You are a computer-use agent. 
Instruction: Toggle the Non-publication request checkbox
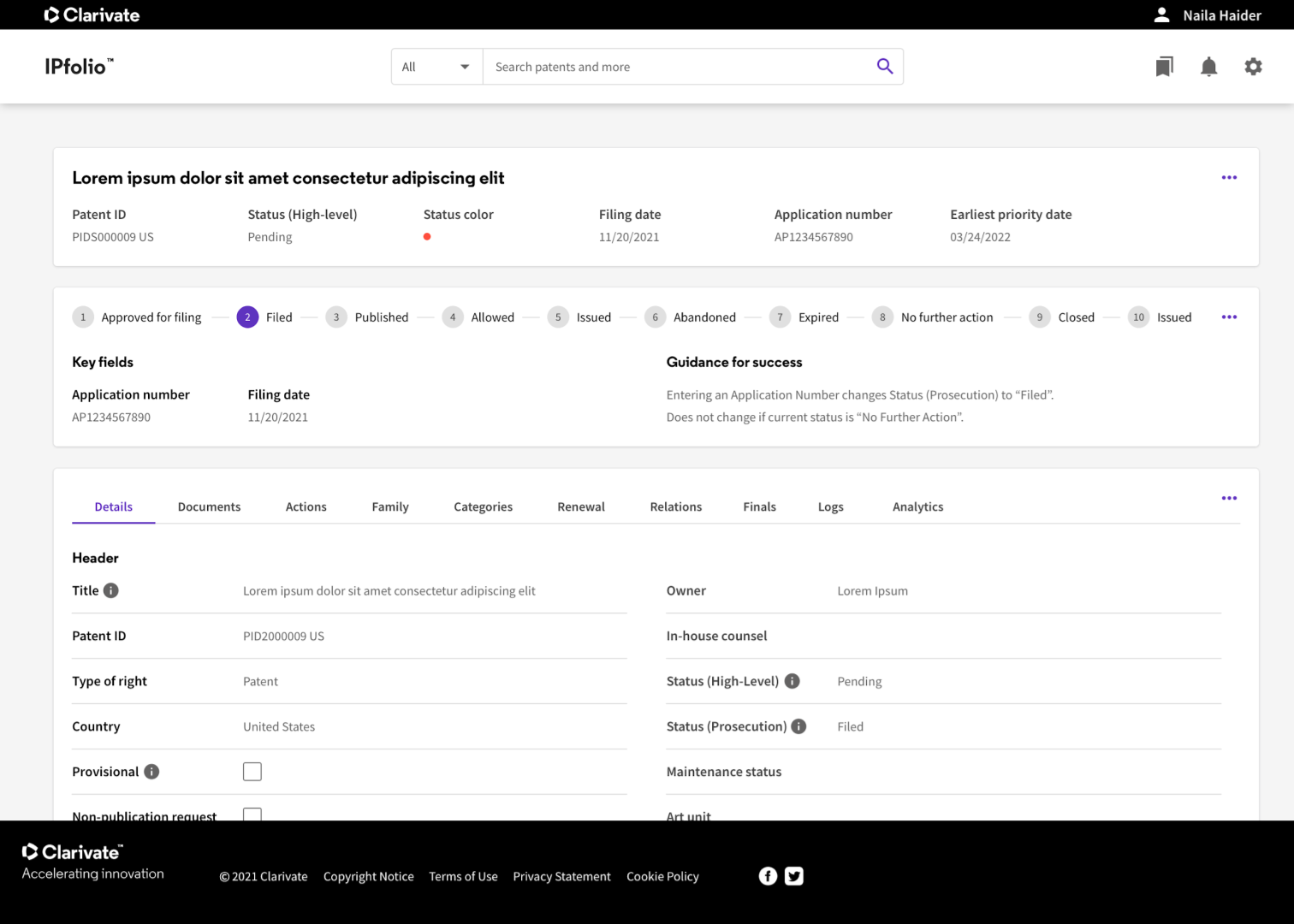(x=252, y=814)
